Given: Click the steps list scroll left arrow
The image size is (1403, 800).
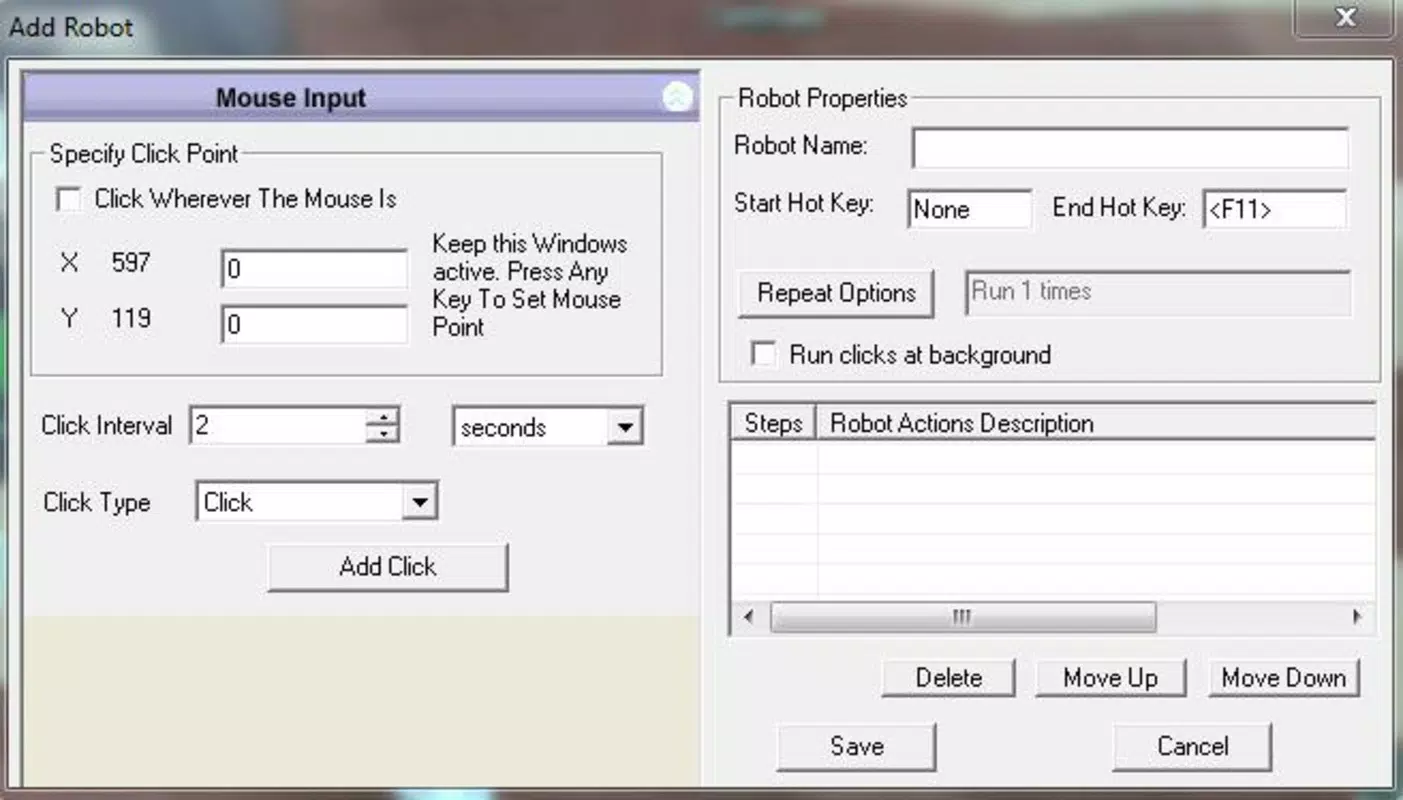Looking at the screenshot, I should point(749,617).
